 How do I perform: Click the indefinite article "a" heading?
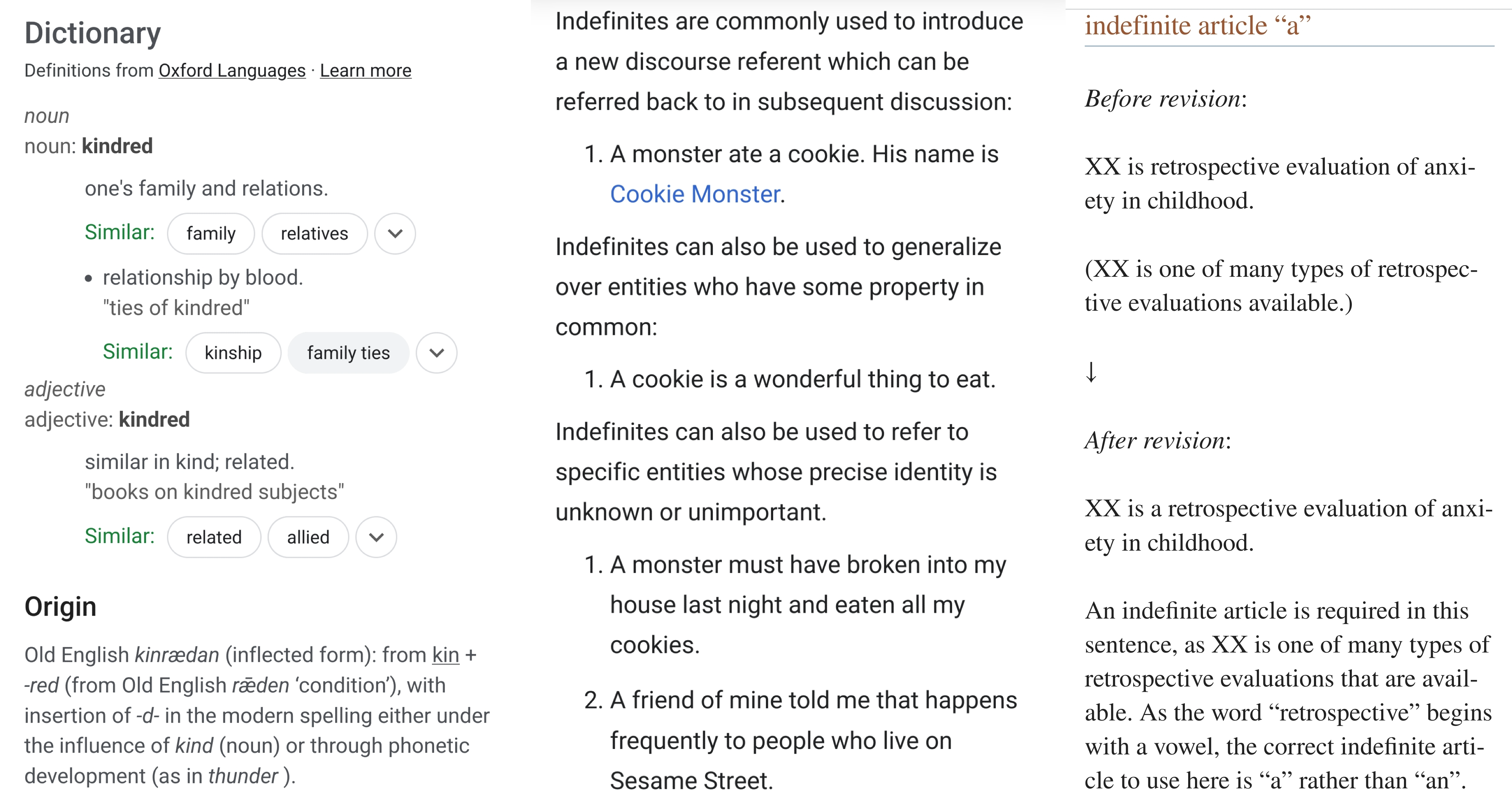point(1198,25)
